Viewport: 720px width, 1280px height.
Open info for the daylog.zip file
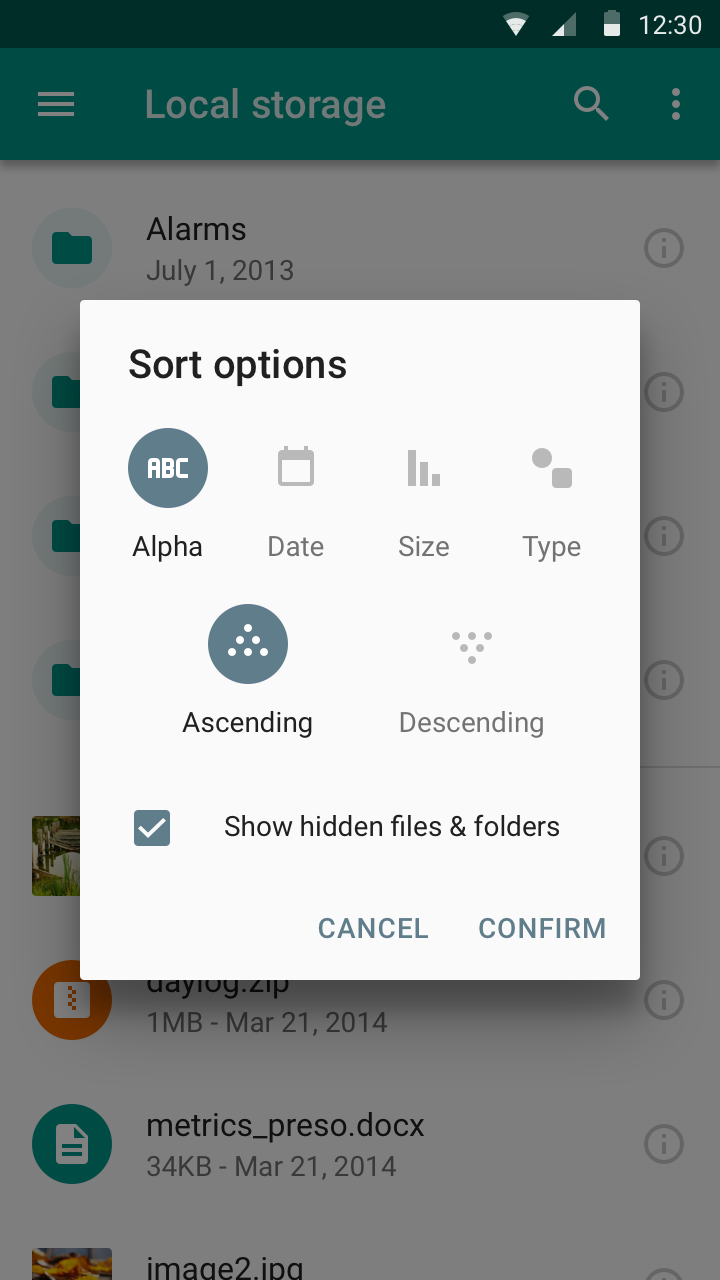point(664,999)
